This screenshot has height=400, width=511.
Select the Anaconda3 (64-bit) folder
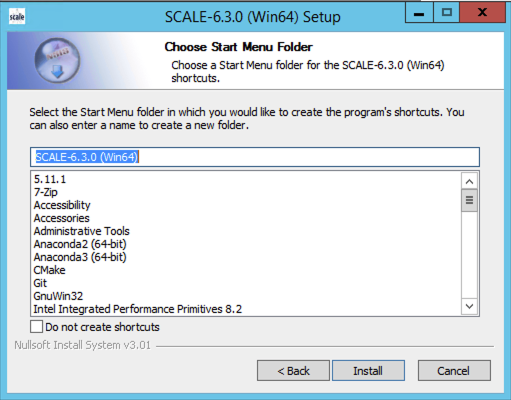coord(80,257)
